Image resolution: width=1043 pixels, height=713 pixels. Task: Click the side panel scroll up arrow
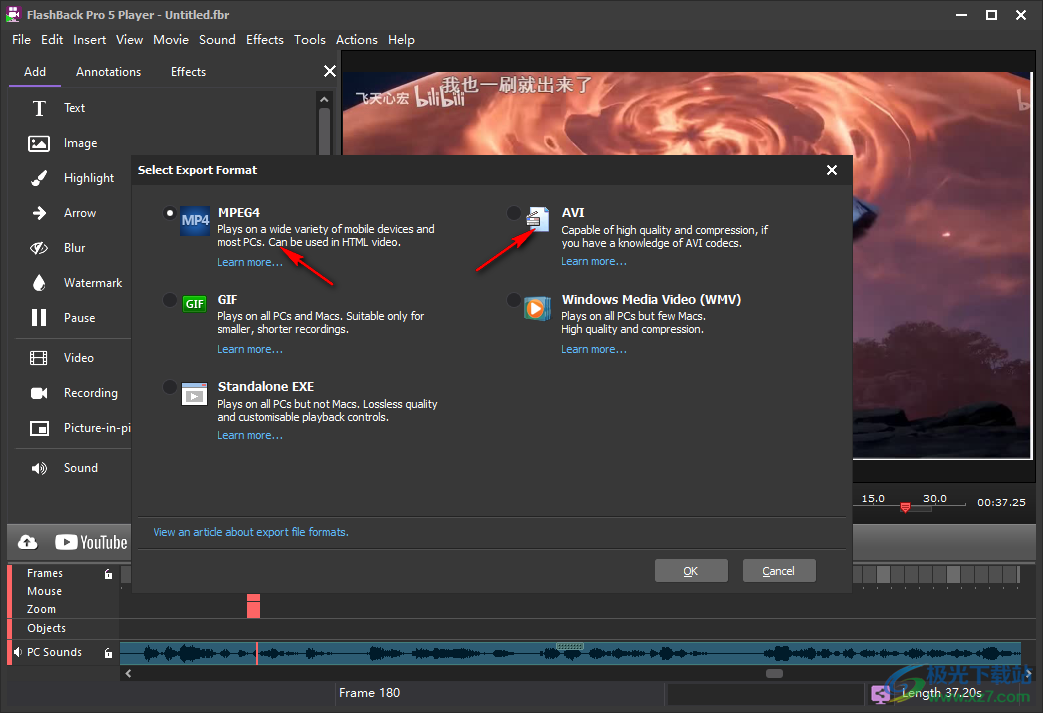tap(324, 100)
